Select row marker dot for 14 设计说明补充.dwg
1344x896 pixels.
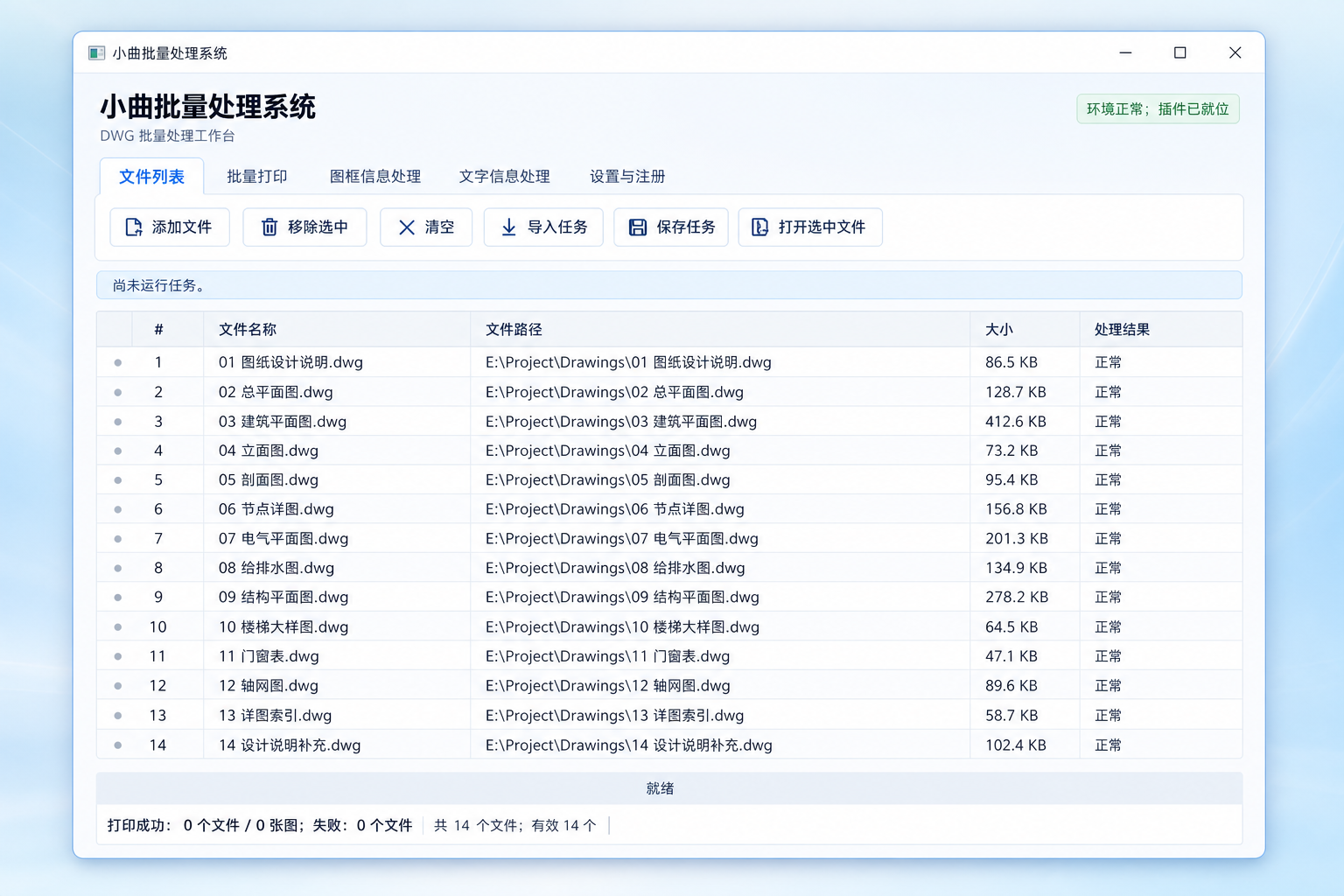click(118, 745)
